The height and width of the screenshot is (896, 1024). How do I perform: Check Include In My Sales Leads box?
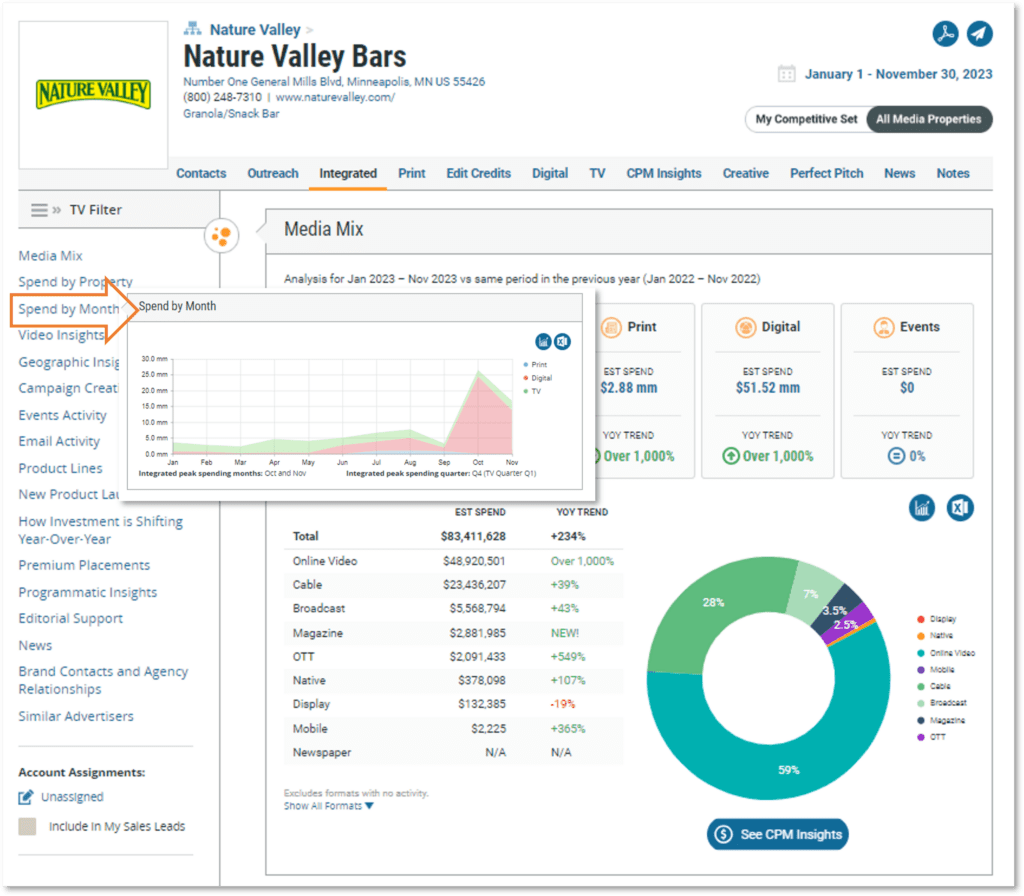tap(27, 826)
